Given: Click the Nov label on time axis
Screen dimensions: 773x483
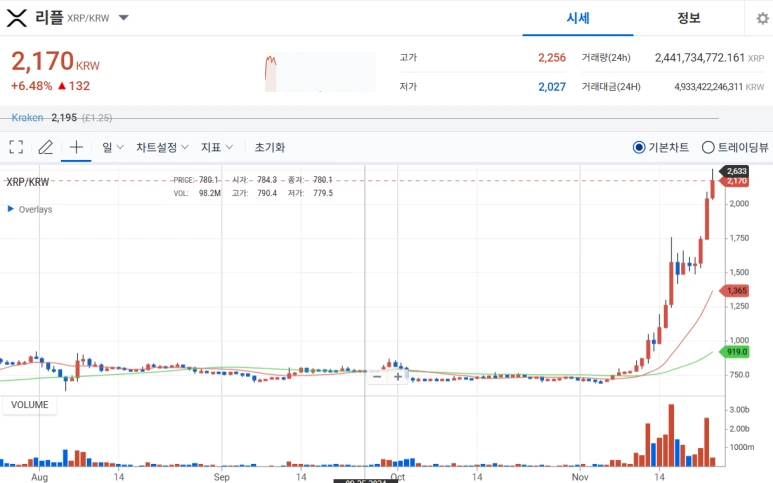Looking at the screenshot, I should 580,477.
